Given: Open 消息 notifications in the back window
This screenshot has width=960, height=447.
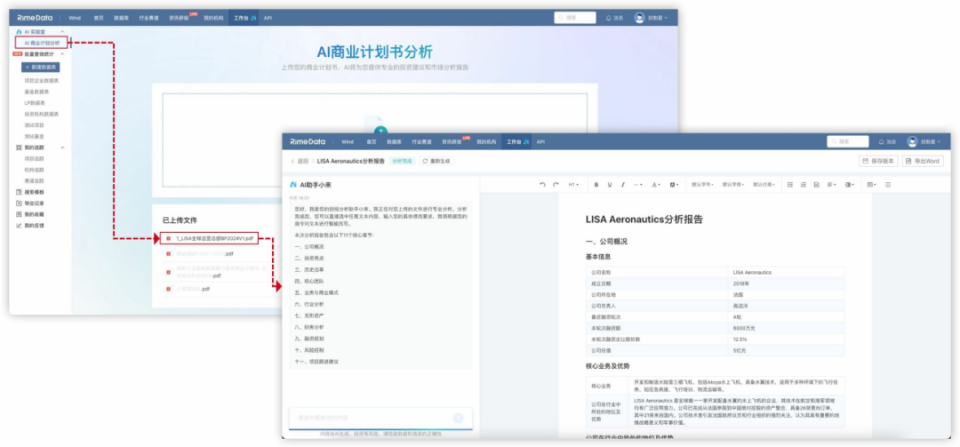Looking at the screenshot, I should pos(615,18).
